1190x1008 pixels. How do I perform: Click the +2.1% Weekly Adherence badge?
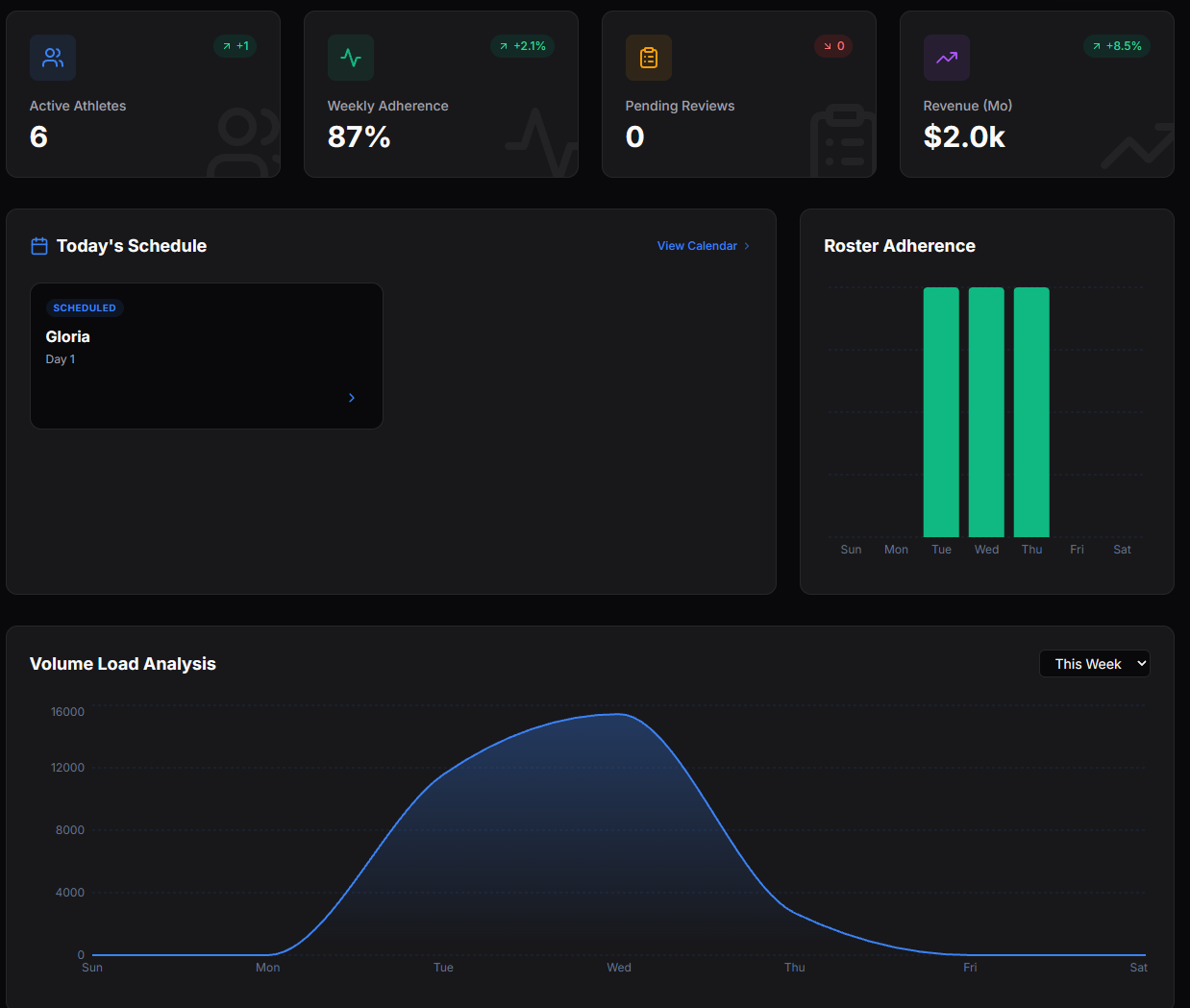[522, 45]
